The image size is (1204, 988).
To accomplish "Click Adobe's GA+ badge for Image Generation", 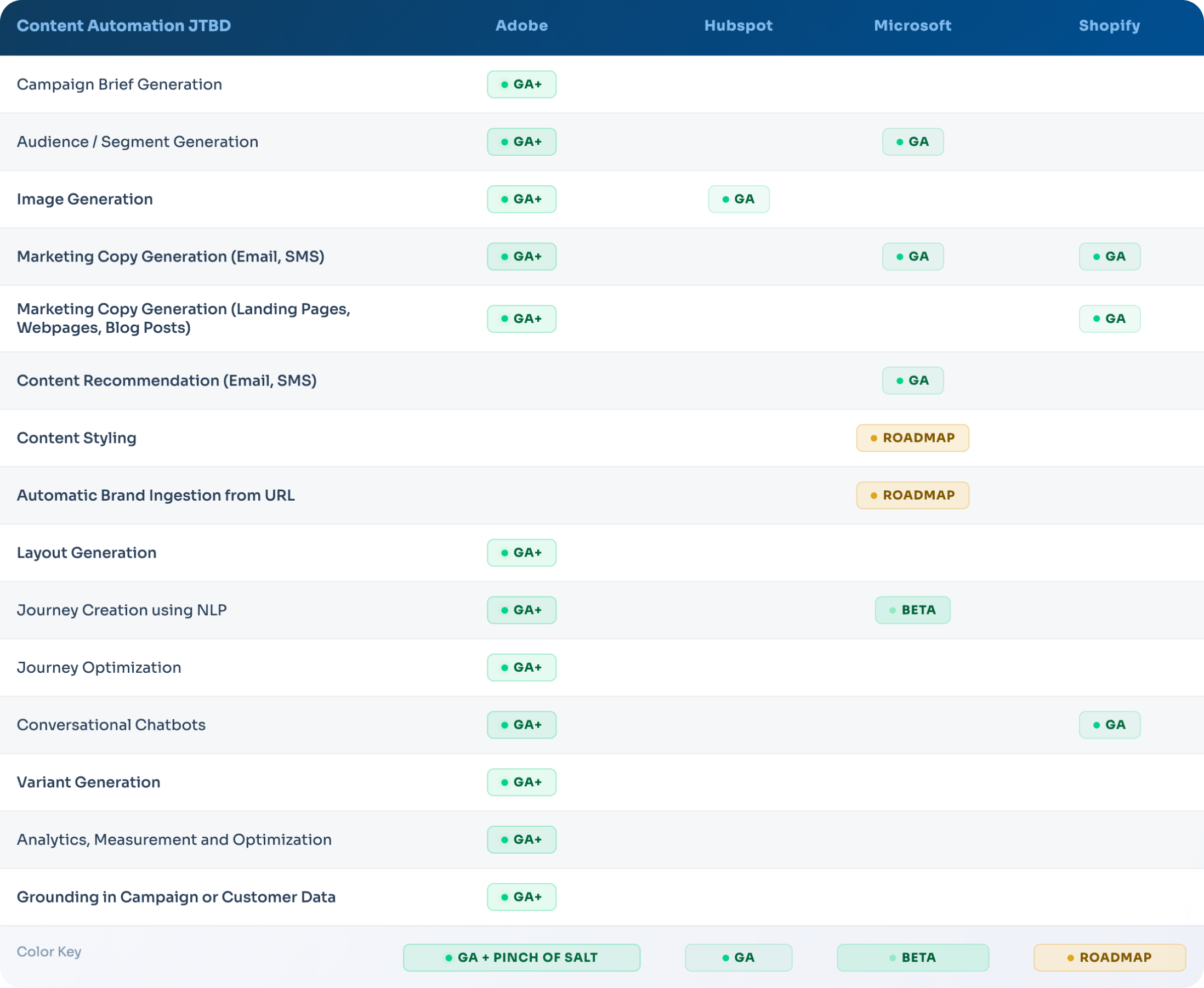I will pyautogui.click(x=522, y=199).
